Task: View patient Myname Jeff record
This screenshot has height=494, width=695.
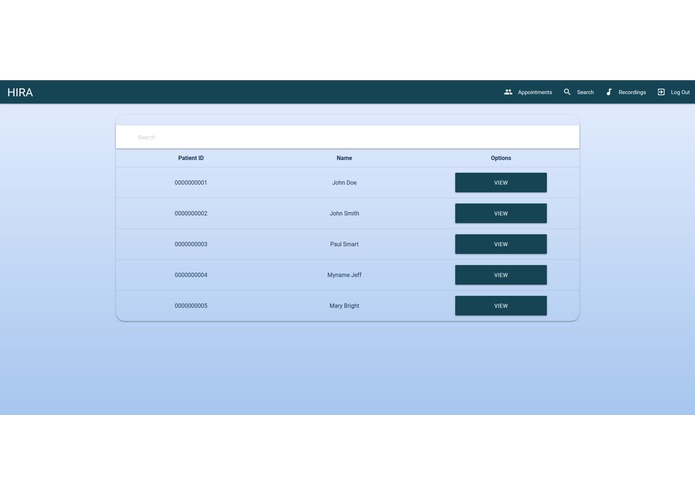Action: (501, 275)
